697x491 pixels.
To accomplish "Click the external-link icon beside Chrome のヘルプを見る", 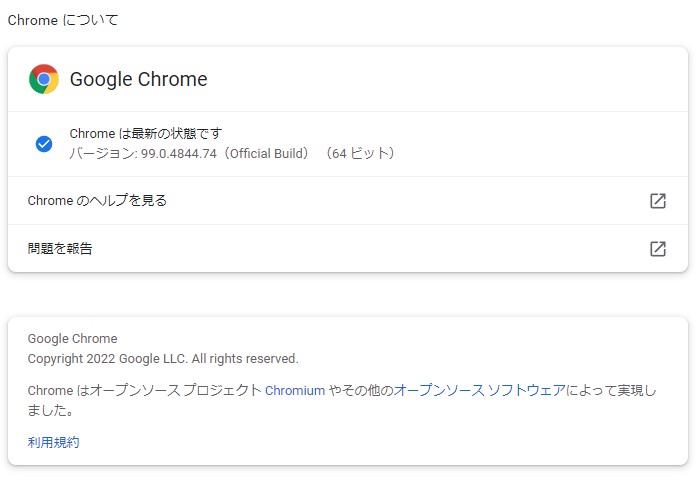I will click(x=657, y=201).
